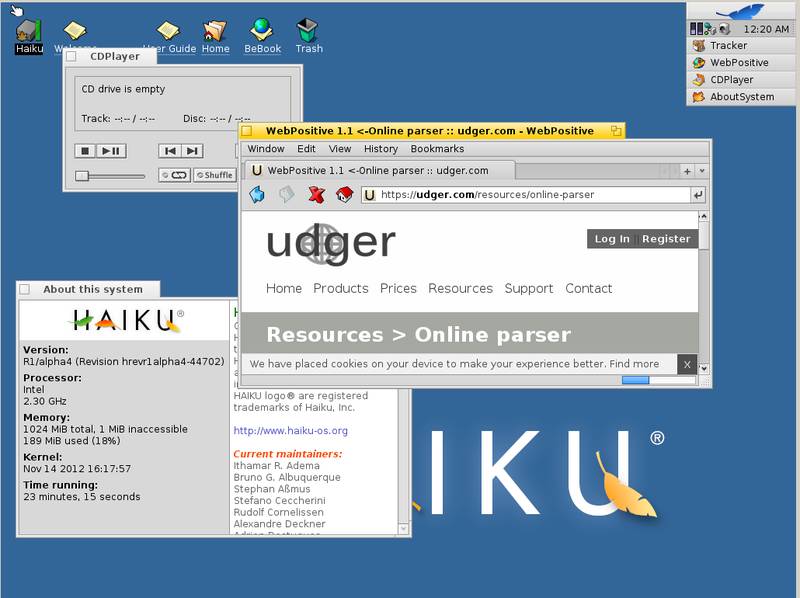Click the Haiku leaf Deskbar menu
This screenshot has width=800, height=598.
click(x=740, y=11)
